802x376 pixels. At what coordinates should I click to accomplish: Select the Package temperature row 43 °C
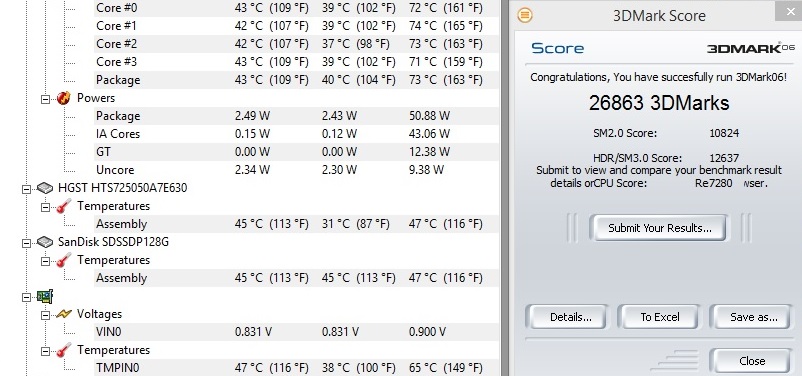296,80
